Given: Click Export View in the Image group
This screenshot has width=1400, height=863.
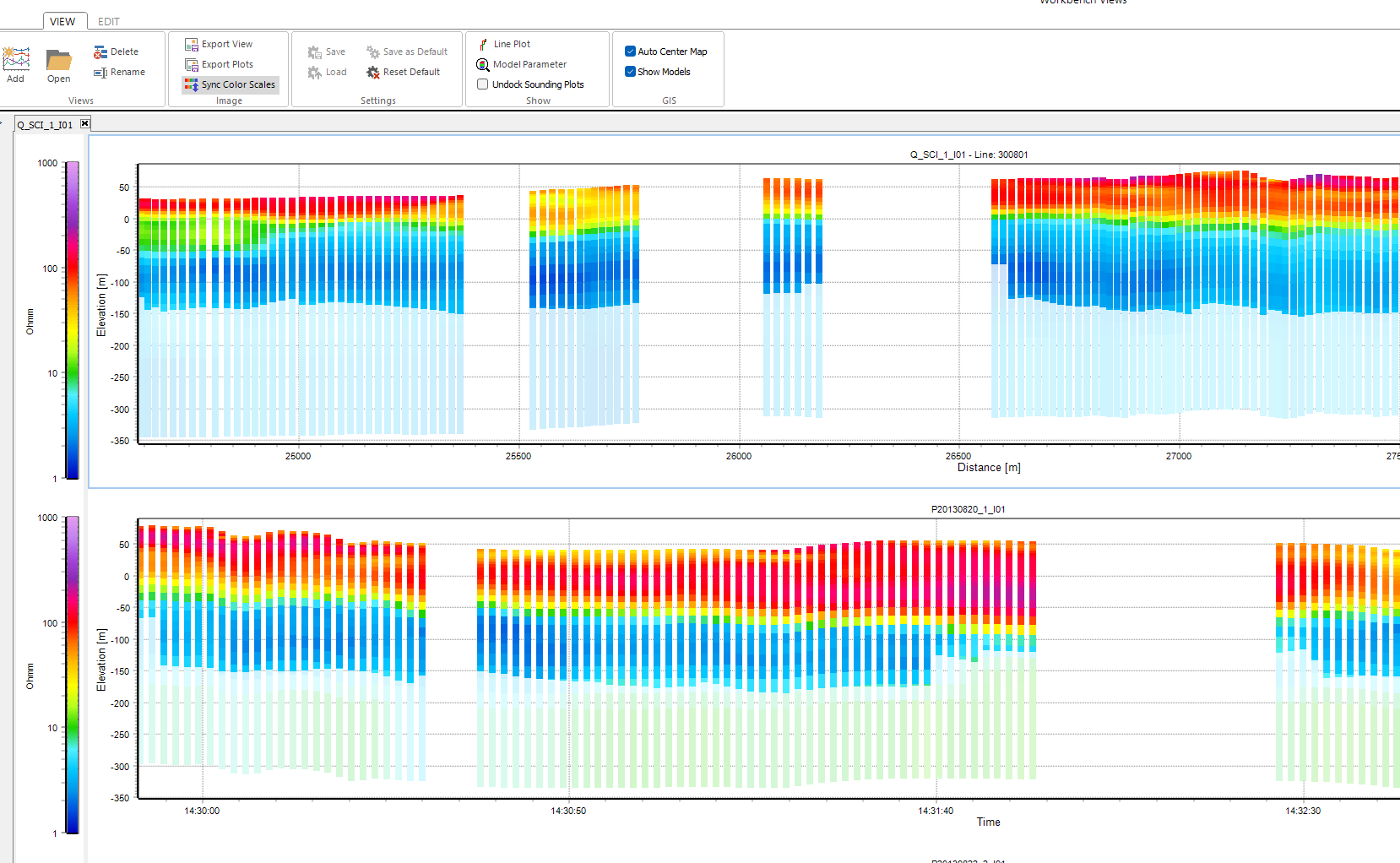Looking at the screenshot, I should point(219,44).
